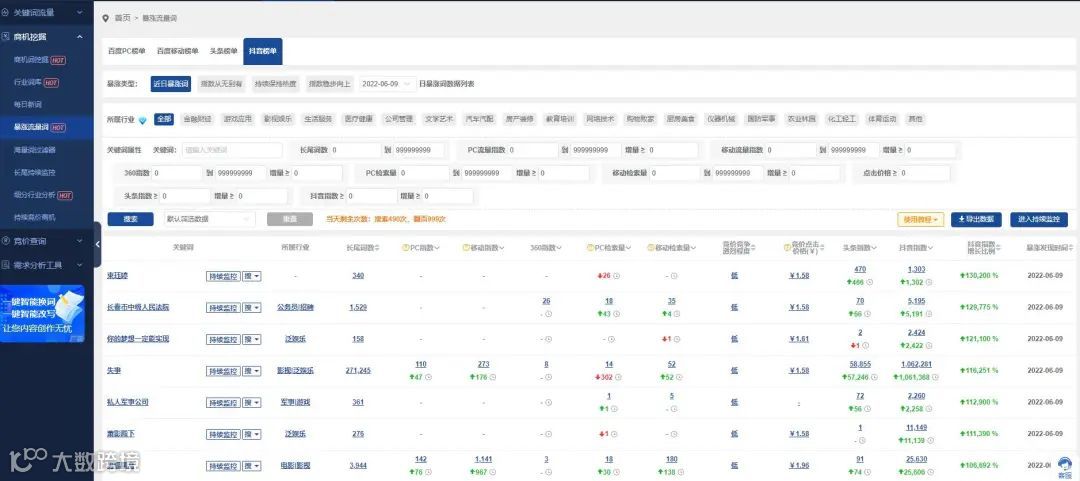
Task: Click 持续监控 button in 私人军事公司 row
Action: (223, 402)
